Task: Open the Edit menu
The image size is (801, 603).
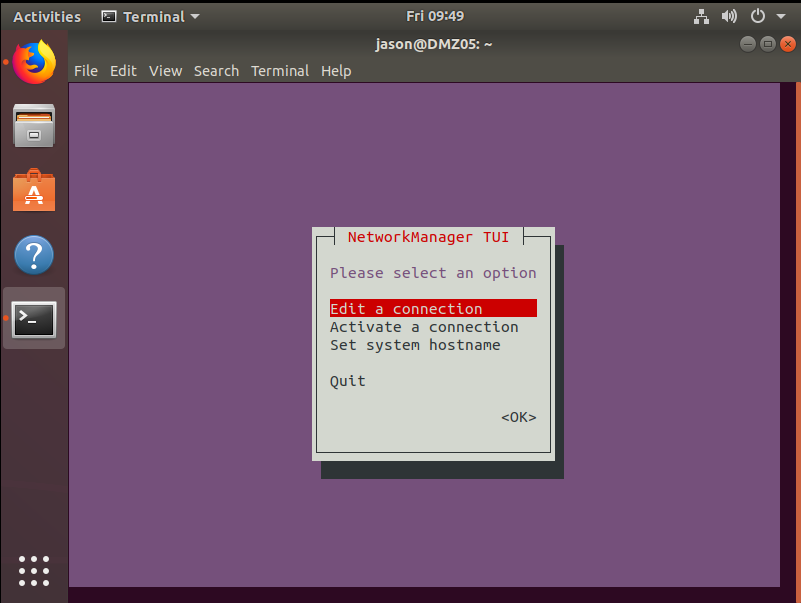Action: [123, 71]
